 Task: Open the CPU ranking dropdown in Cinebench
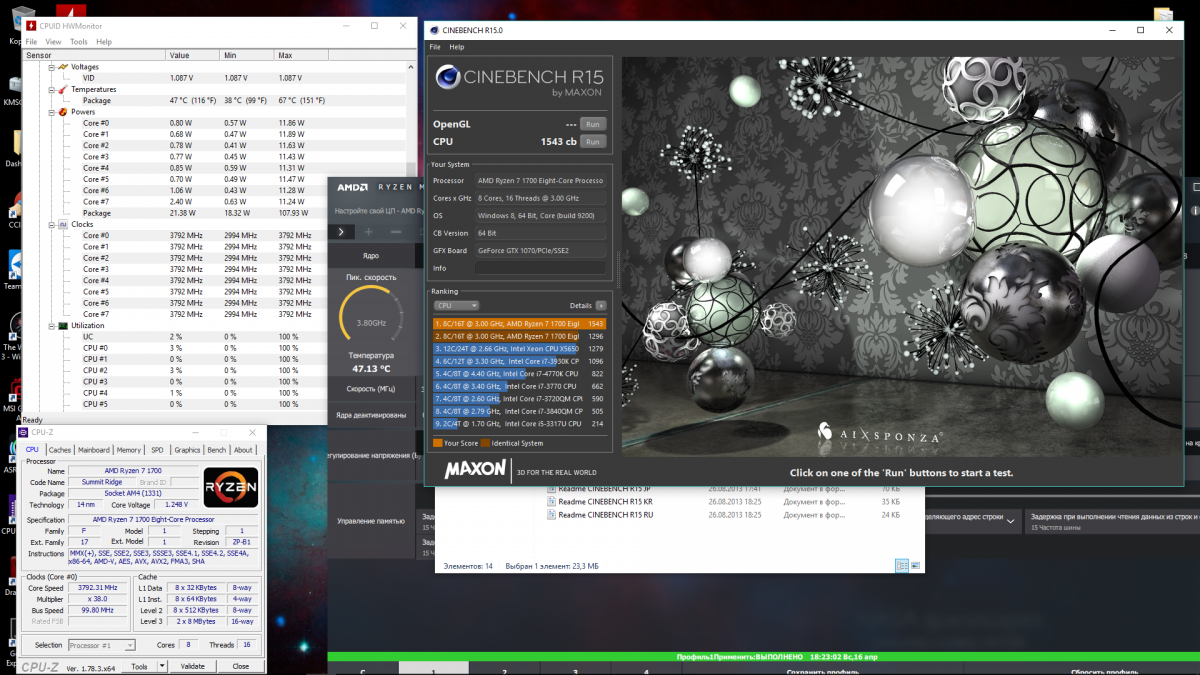tap(457, 305)
